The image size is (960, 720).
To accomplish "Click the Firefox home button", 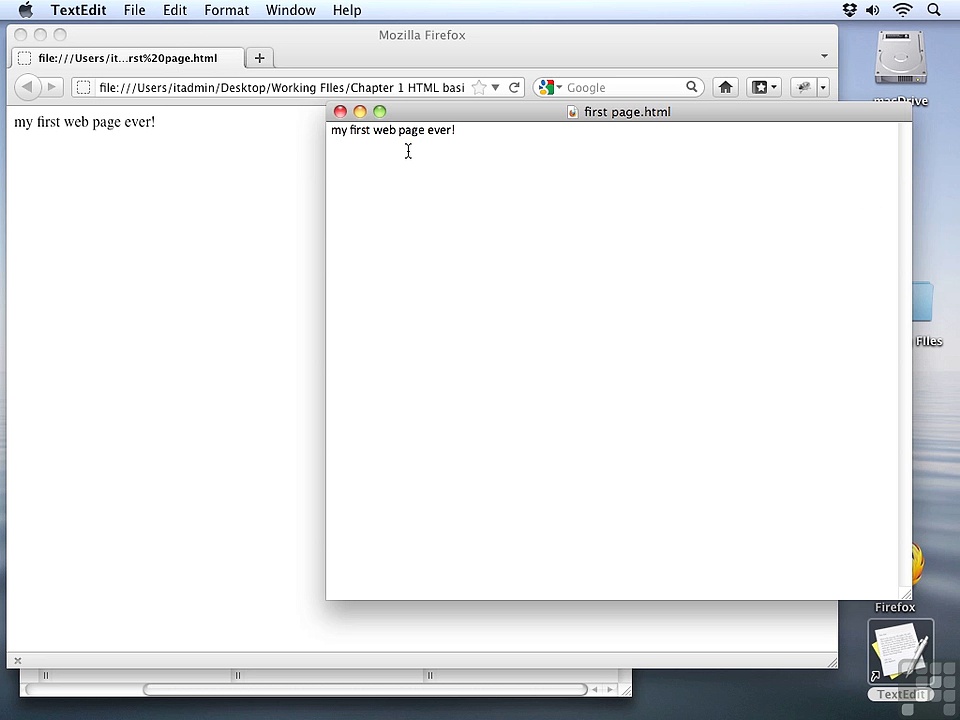I will click(726, 88).
